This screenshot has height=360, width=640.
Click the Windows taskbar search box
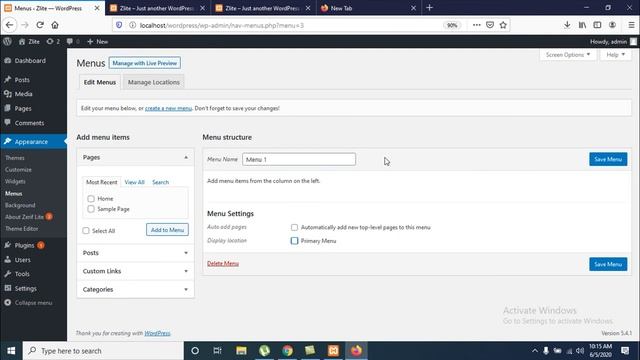(x=103, y=351)
